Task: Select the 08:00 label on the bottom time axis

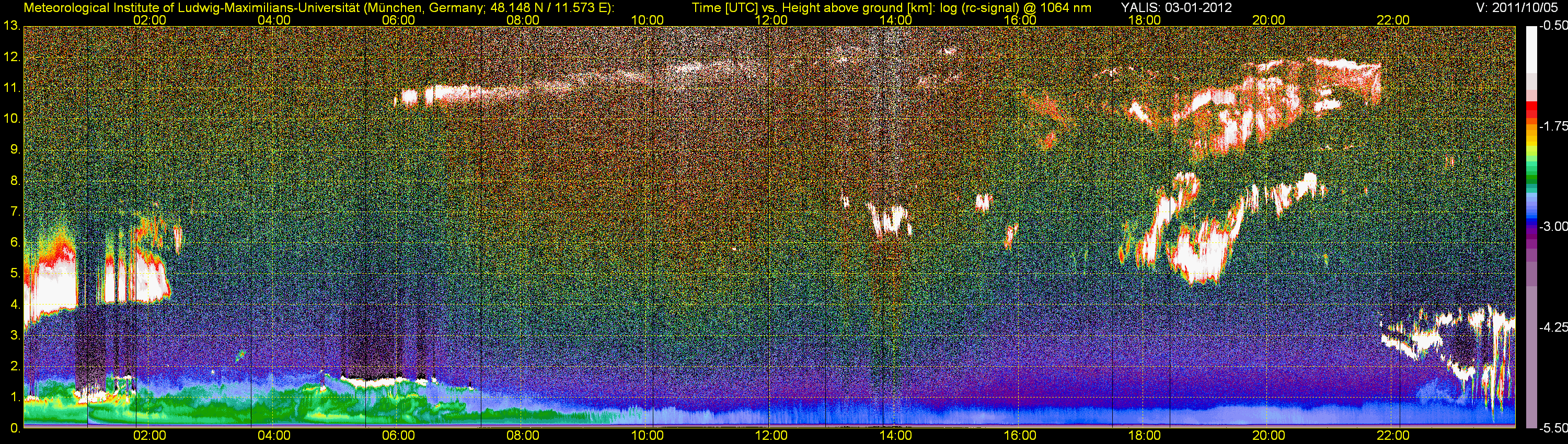Action: (x=523, y=436)
